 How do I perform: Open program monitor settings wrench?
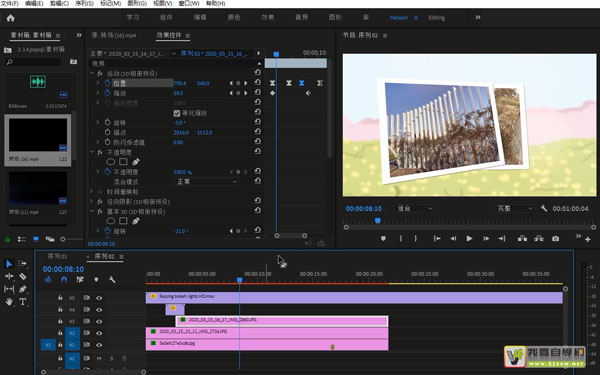pos(543,208)
